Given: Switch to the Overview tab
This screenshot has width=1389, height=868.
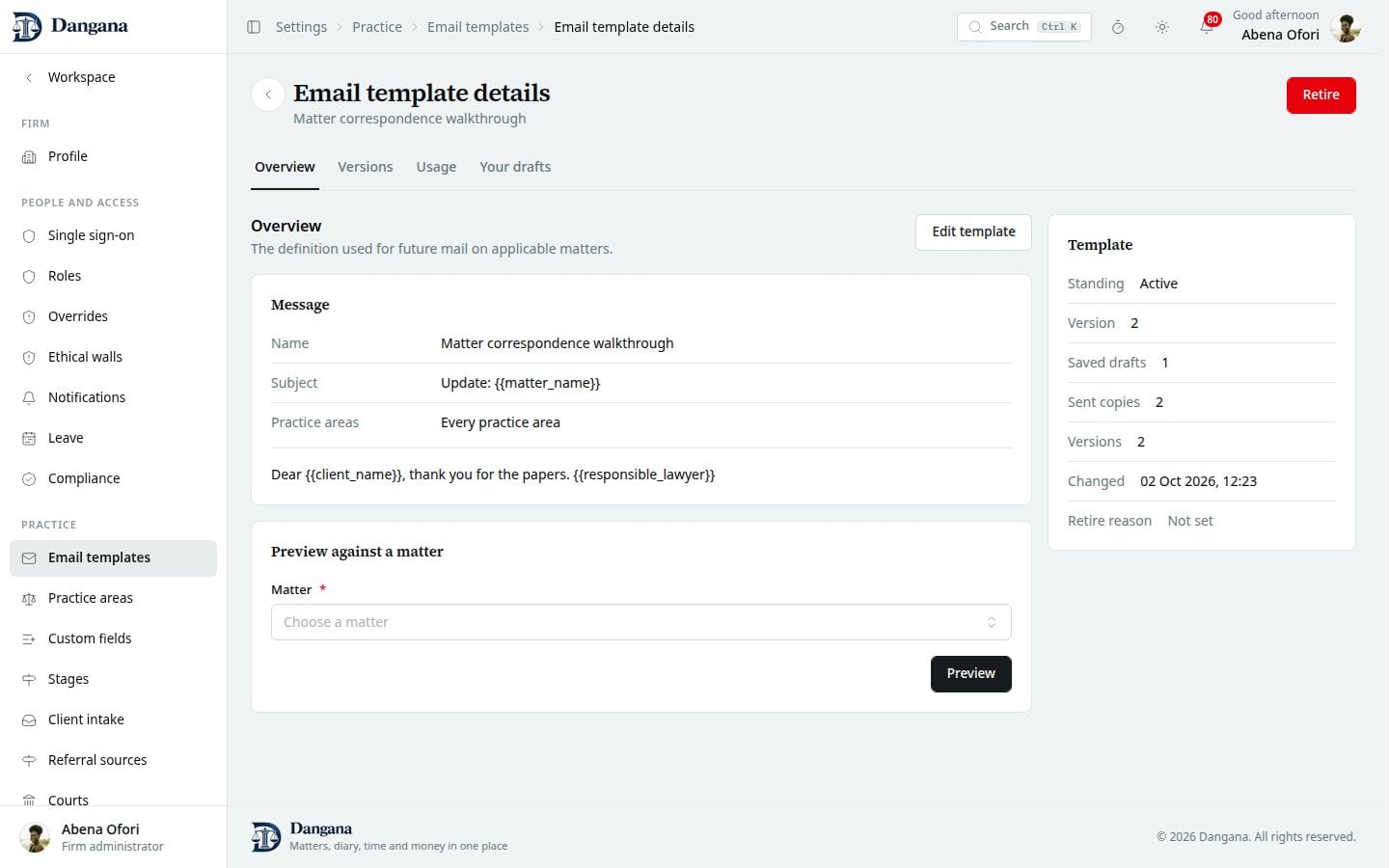Looking at the screenshot, I should [285, 167].
